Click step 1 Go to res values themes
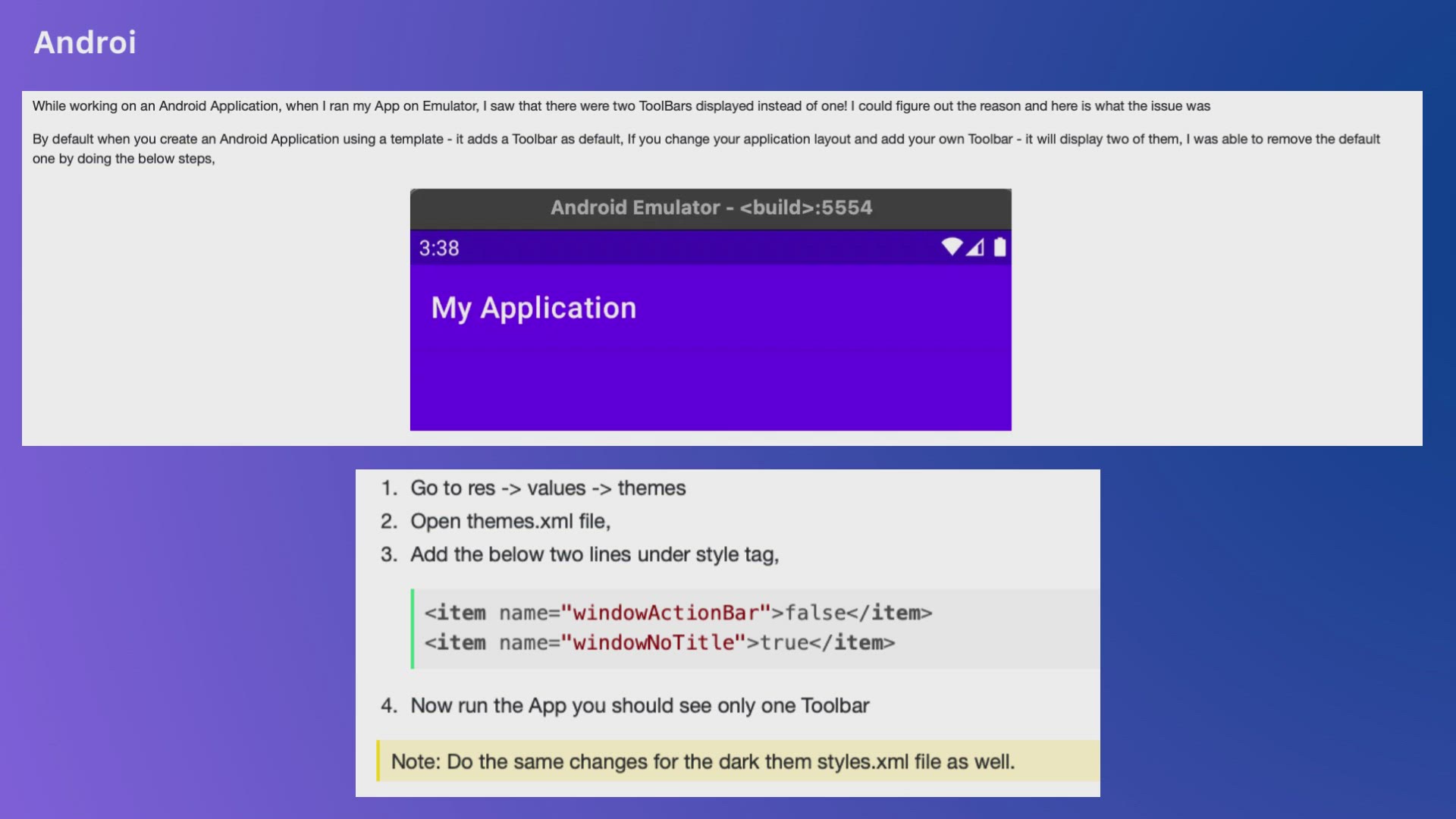This screenshot has width=1456, height=819. click(x=548, y=488)
